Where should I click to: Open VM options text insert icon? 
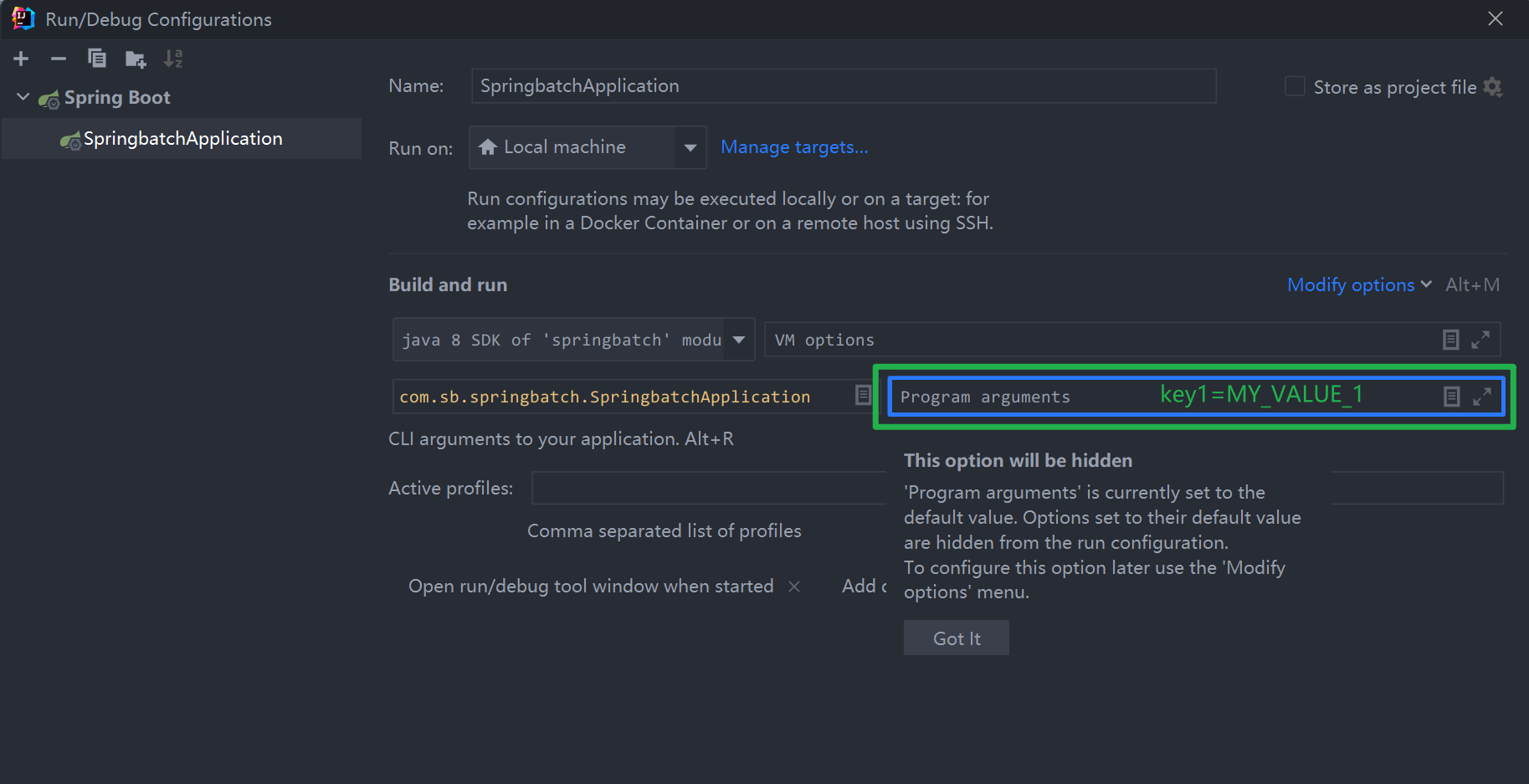1451,340
